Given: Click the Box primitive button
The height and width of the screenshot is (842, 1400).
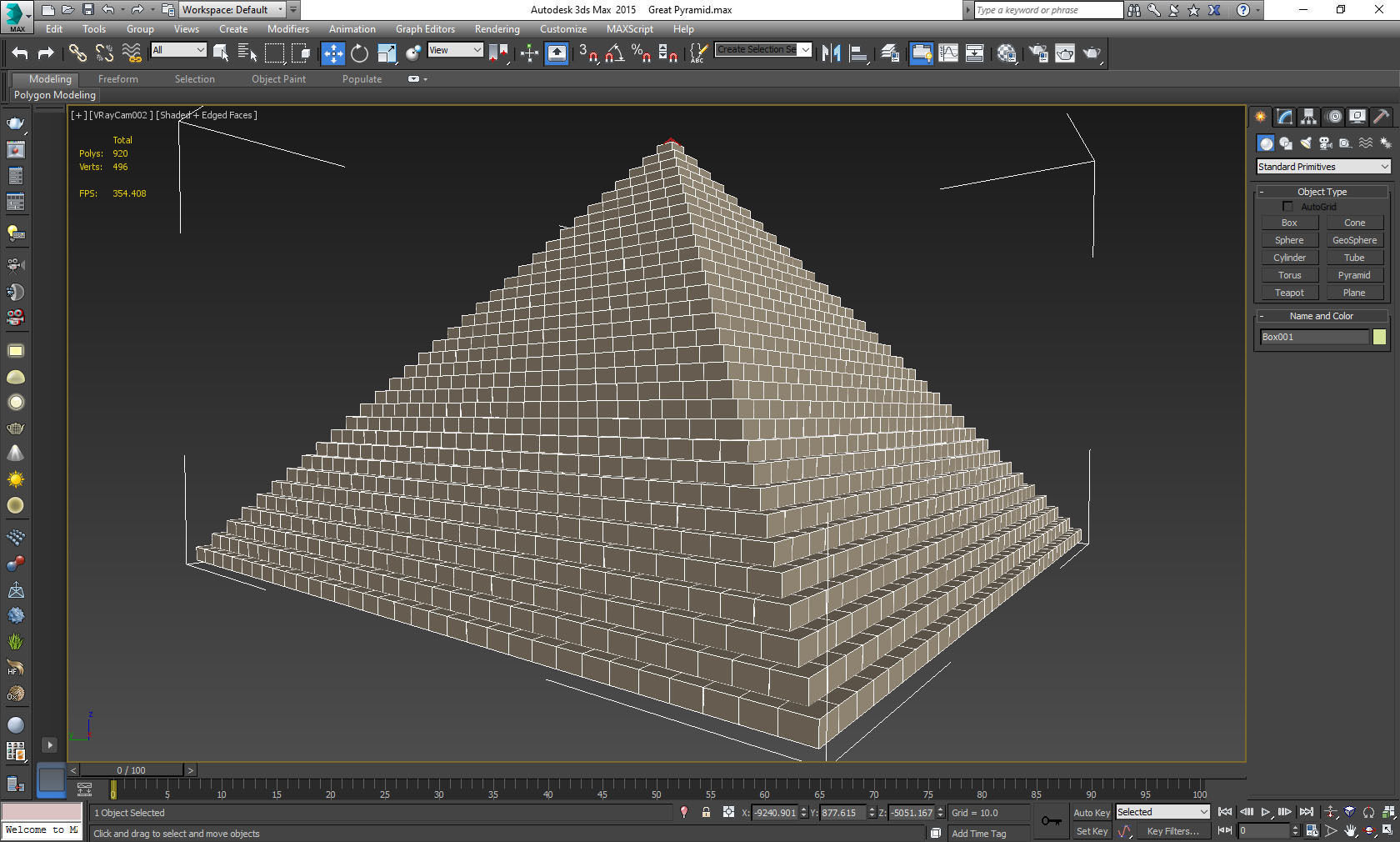Looking at the screenshot, I should [1289, 223].
